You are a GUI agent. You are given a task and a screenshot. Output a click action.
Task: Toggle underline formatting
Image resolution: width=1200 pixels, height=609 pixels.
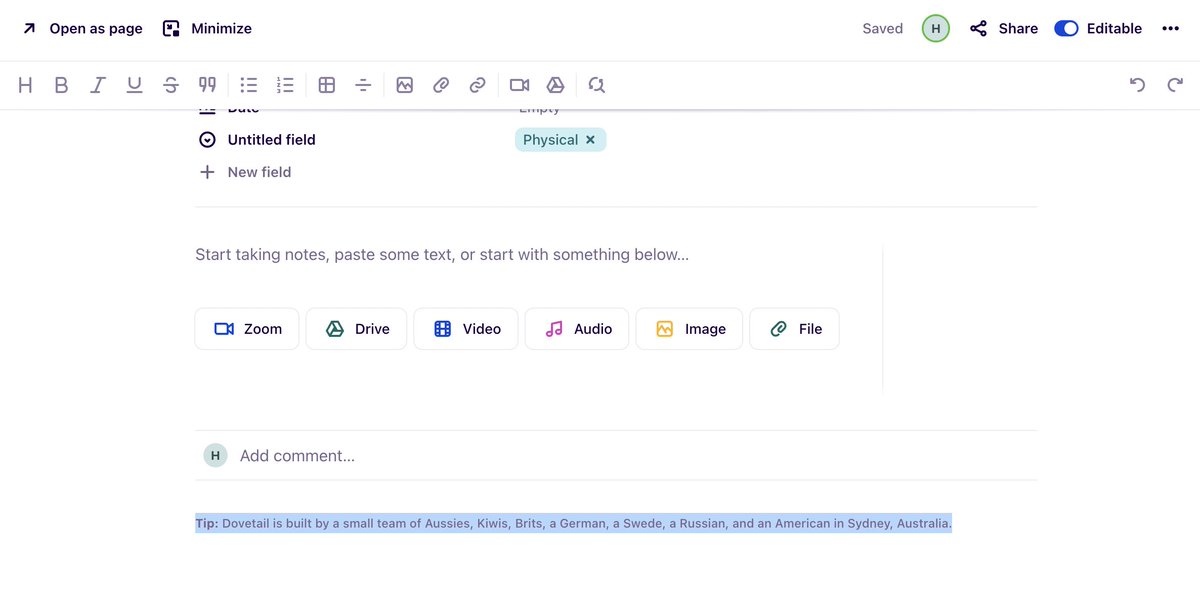point(134,85)
